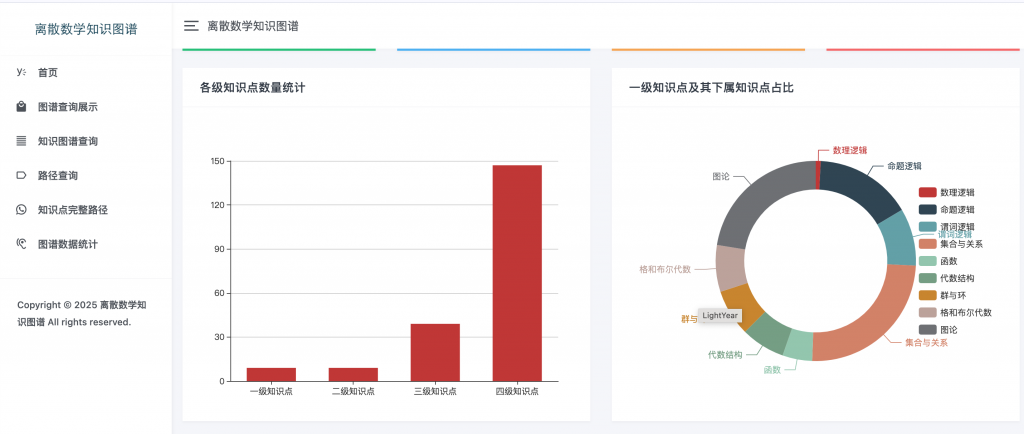Click the 各级知识点数量统计 card title

point(252,87)
